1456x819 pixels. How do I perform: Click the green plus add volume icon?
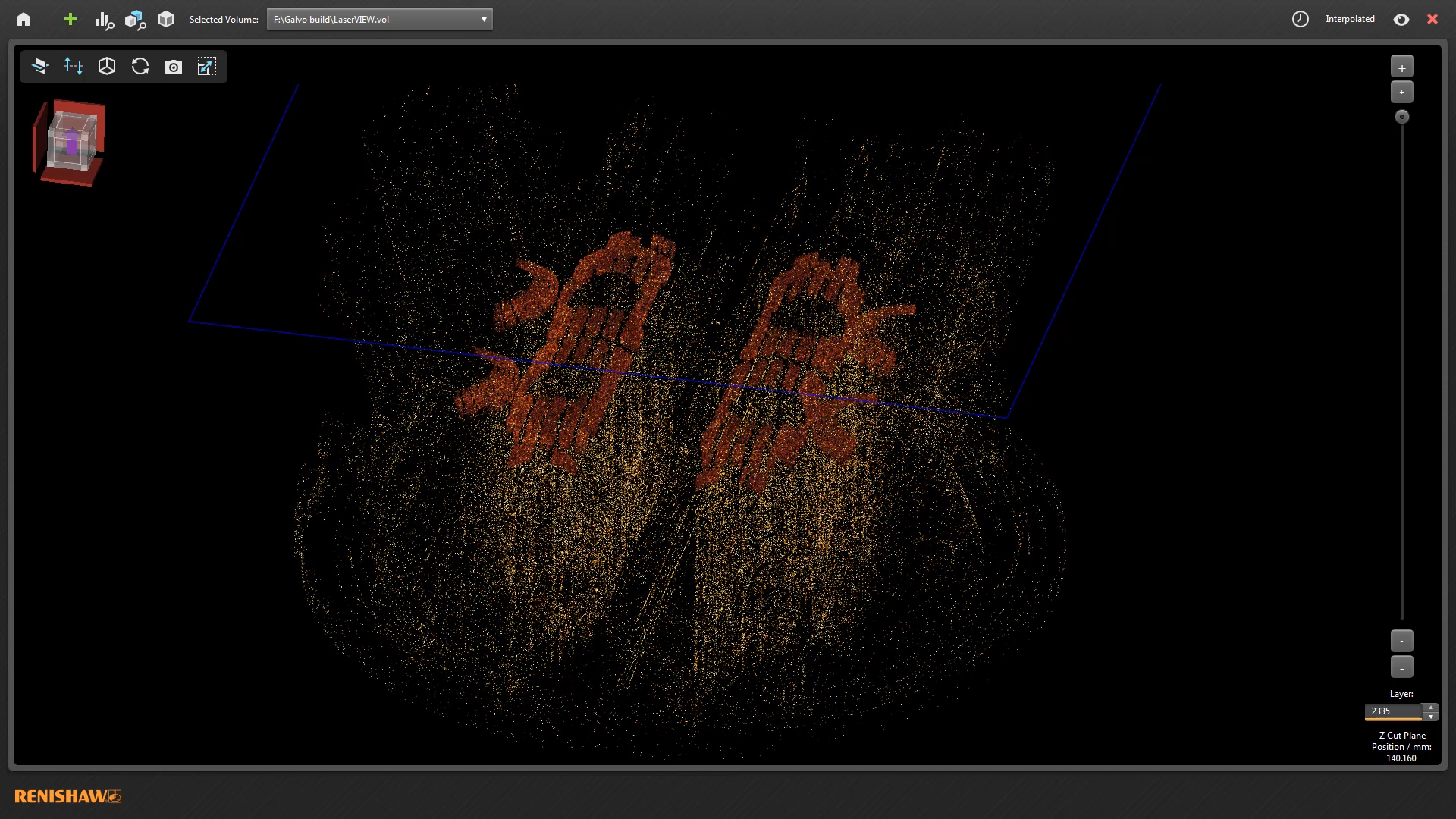tap(71, 20)
